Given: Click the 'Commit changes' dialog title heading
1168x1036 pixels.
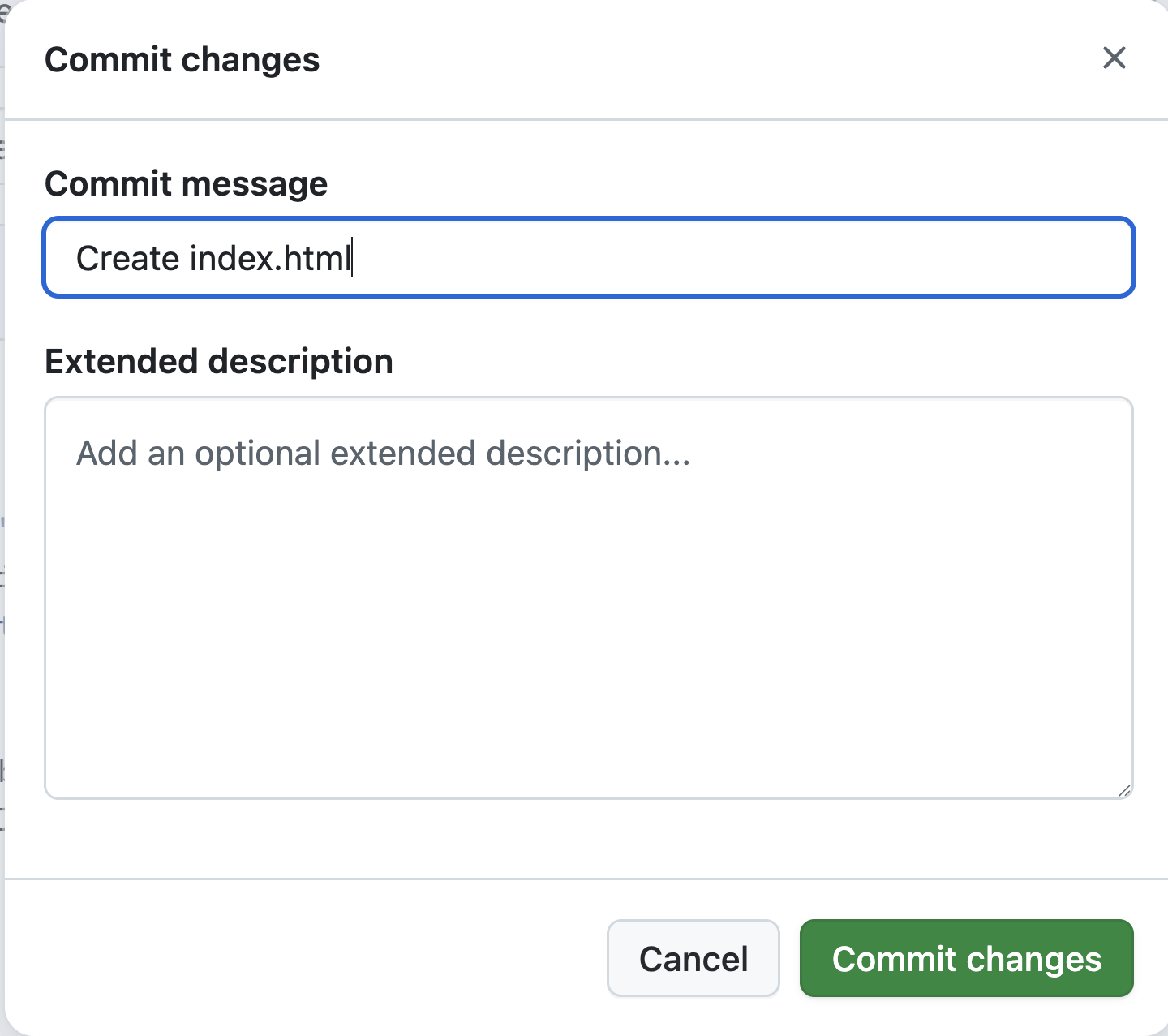Looking at the screenshot, I should click(182, 60).
